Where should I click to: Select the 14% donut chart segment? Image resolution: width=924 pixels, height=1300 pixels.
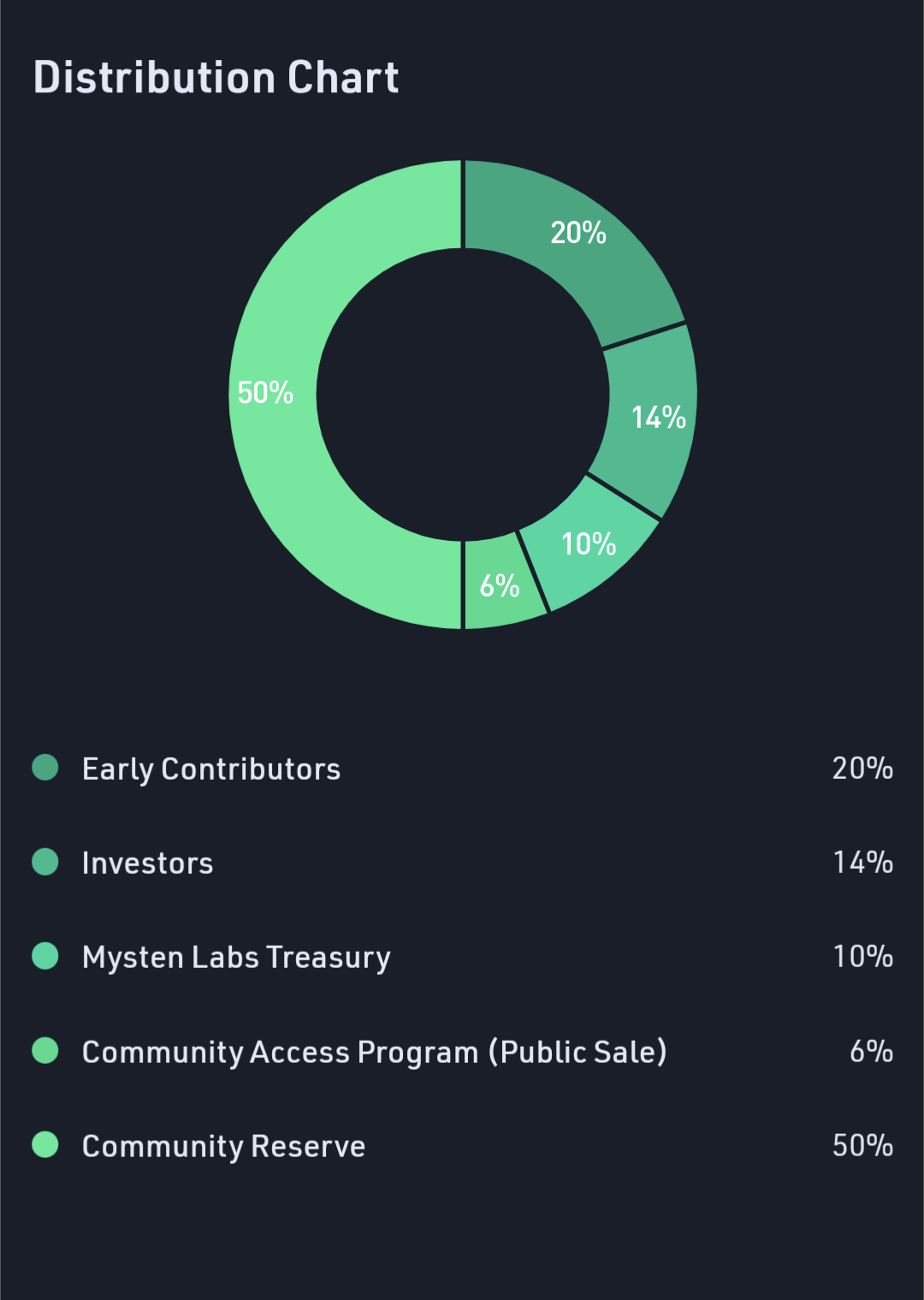[x=652, y=419]
